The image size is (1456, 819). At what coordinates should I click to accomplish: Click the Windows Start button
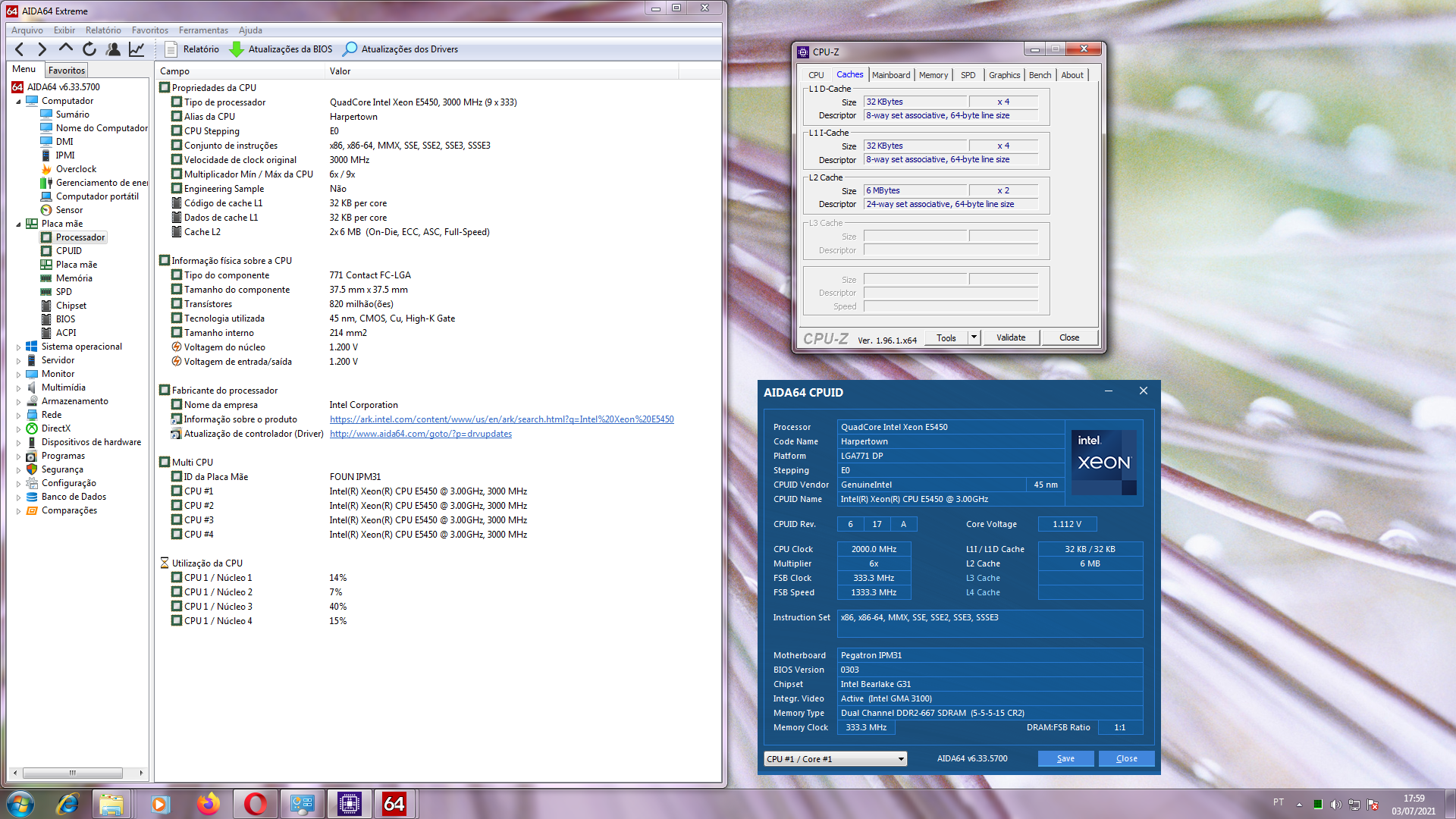[x=20, y=804]
